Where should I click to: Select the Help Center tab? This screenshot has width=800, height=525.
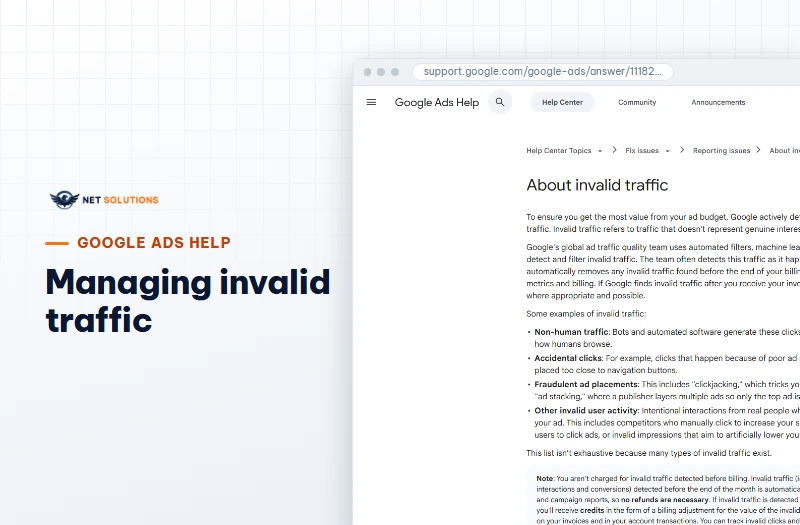(x=562, y=102)
